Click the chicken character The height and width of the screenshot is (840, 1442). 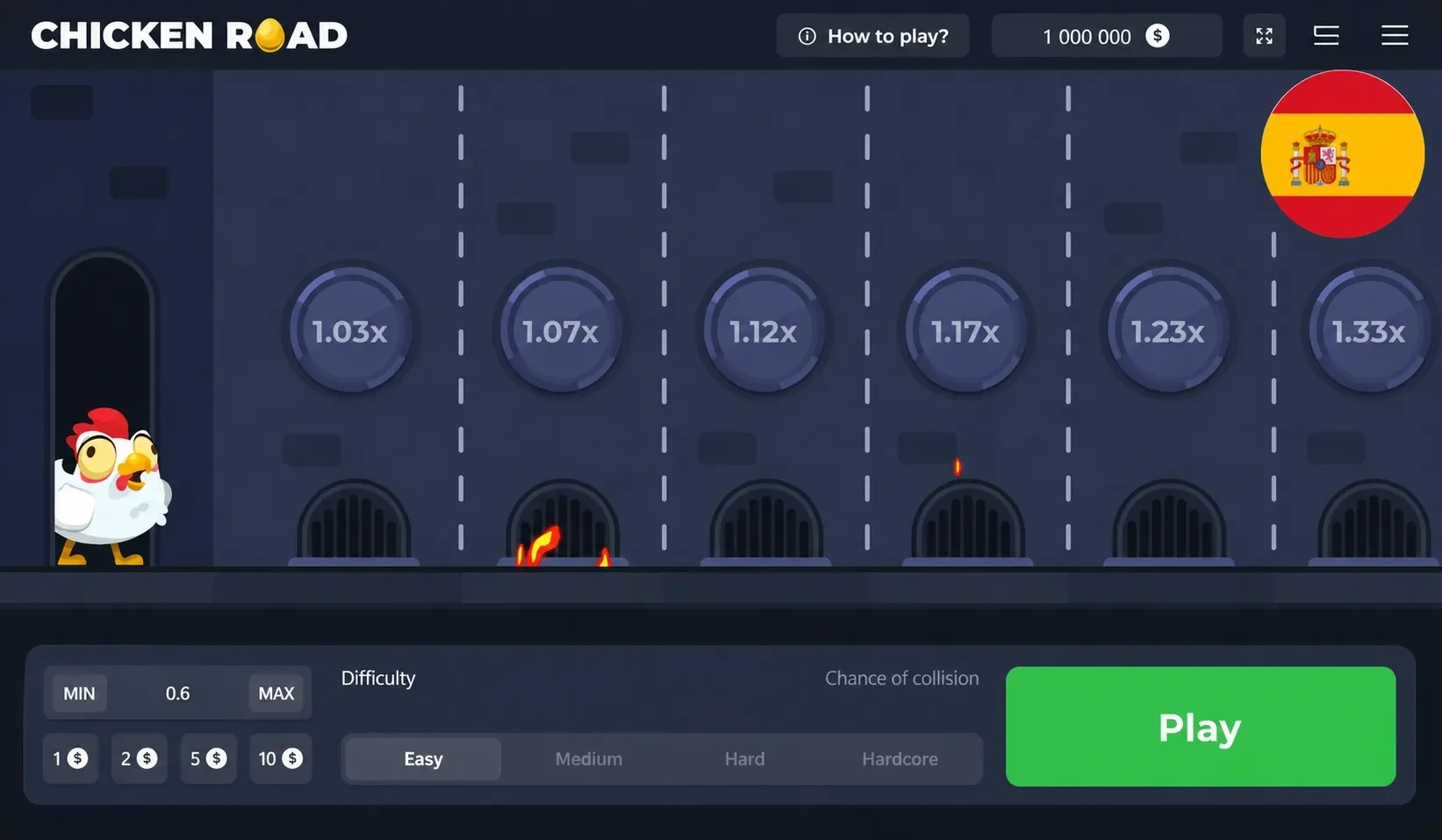(x=111, y=486)
